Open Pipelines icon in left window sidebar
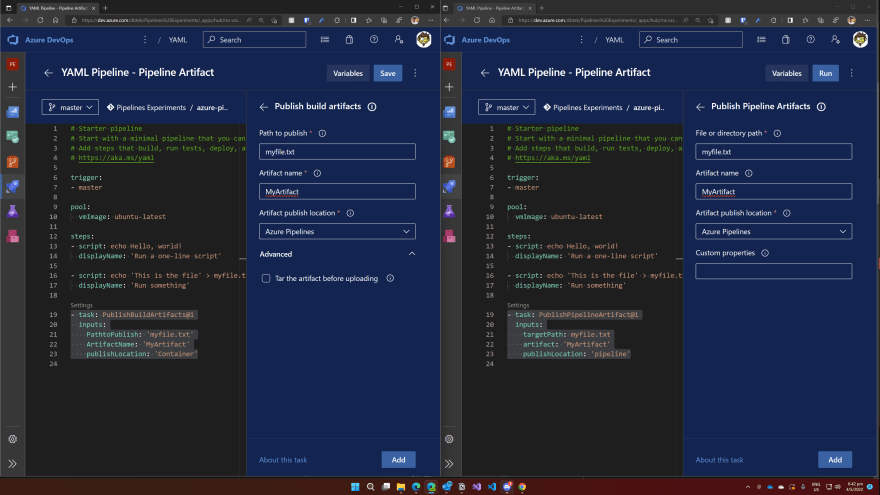 click(x=12, y=186)
